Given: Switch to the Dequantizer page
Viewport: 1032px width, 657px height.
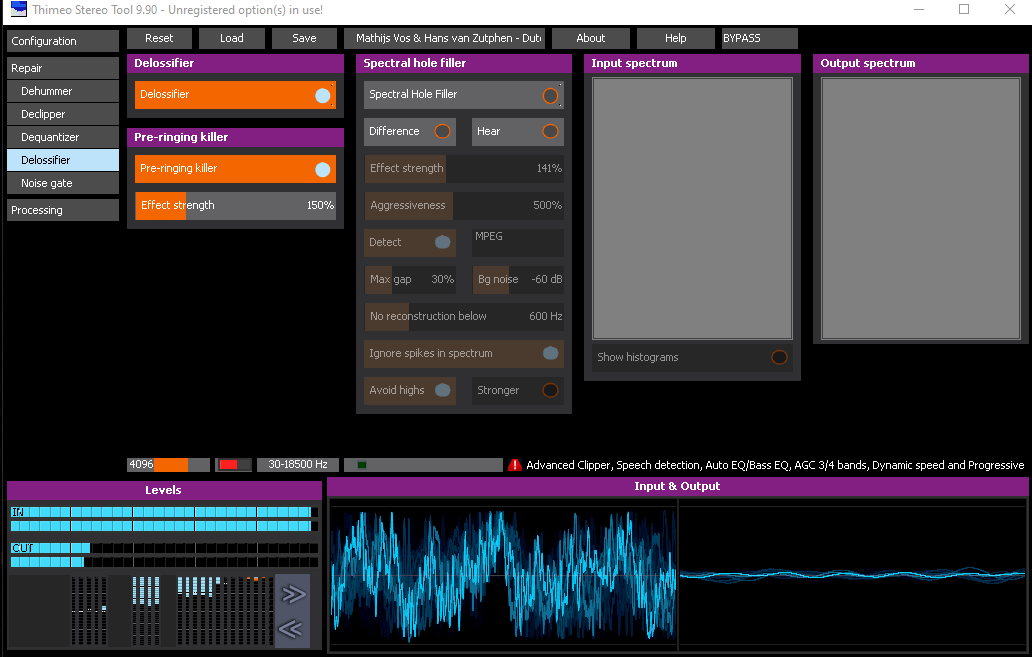Looking at the screenshot, I should (x=63, y=137).
